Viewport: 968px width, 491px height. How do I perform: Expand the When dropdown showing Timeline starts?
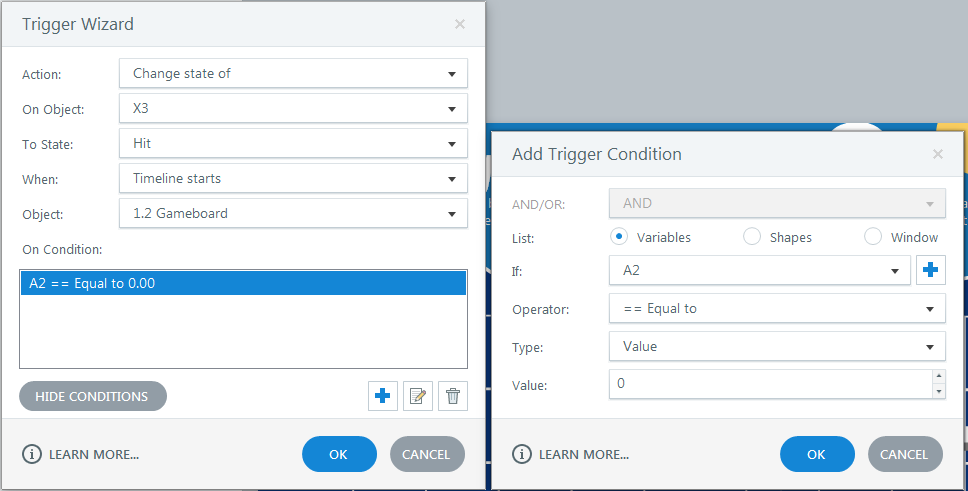click(293, 179)
